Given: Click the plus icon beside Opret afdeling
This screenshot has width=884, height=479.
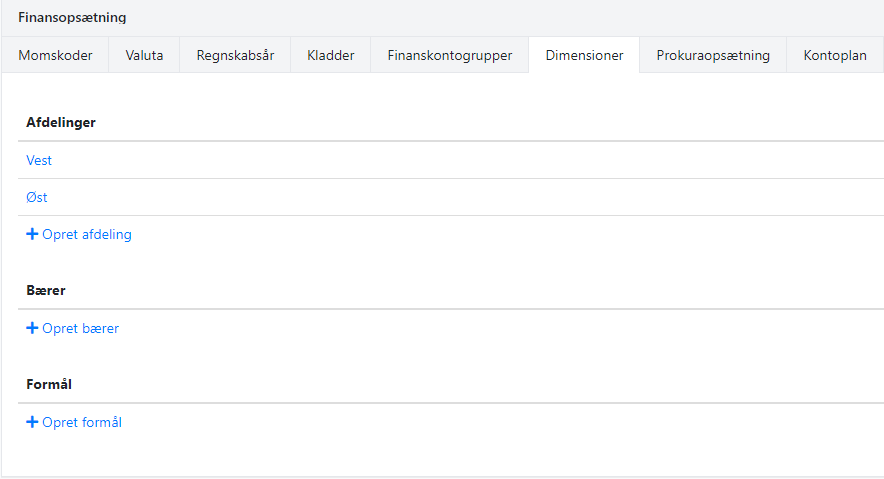Looking at the screenshot, I should click(32, 235).
